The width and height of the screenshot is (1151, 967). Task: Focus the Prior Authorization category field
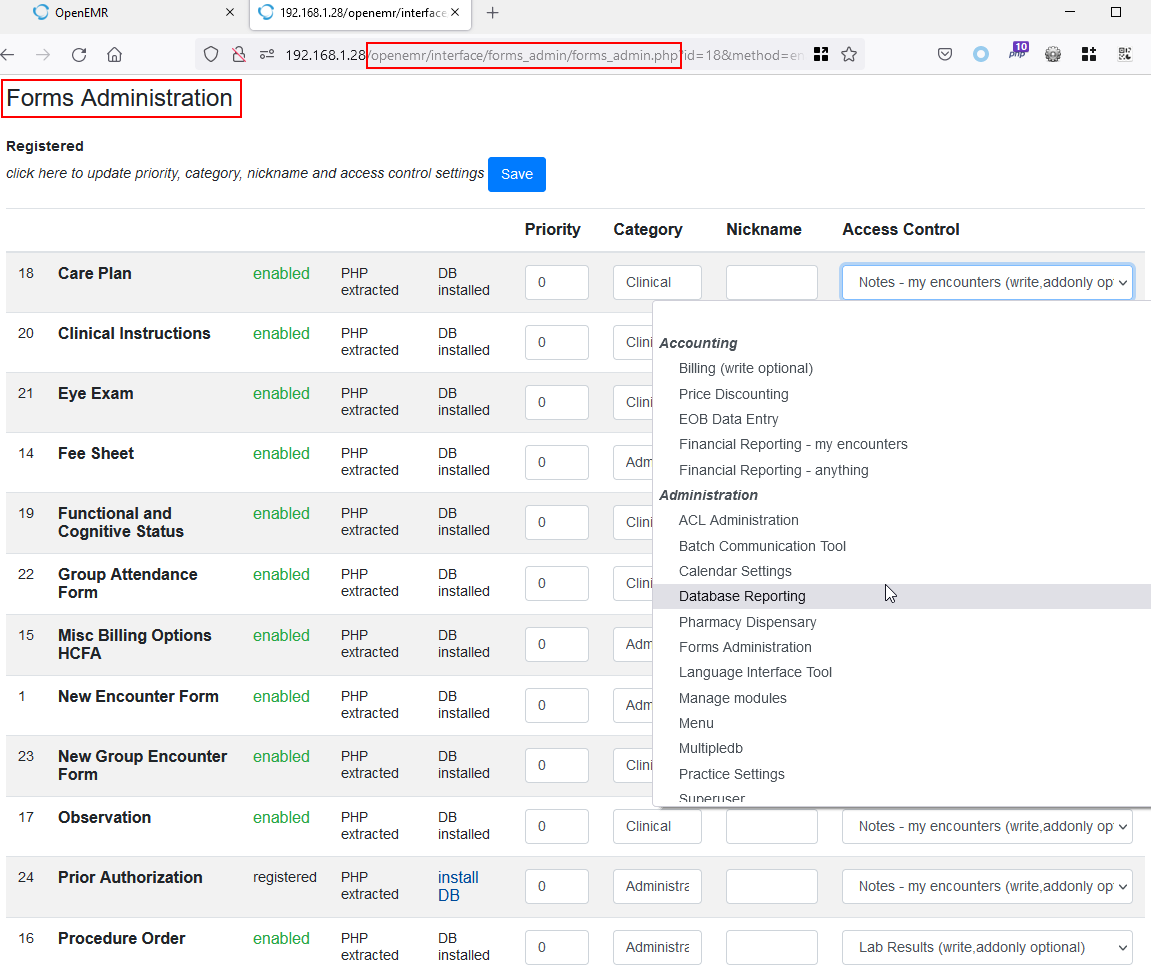pyautogui.click(x=657, y=886)
